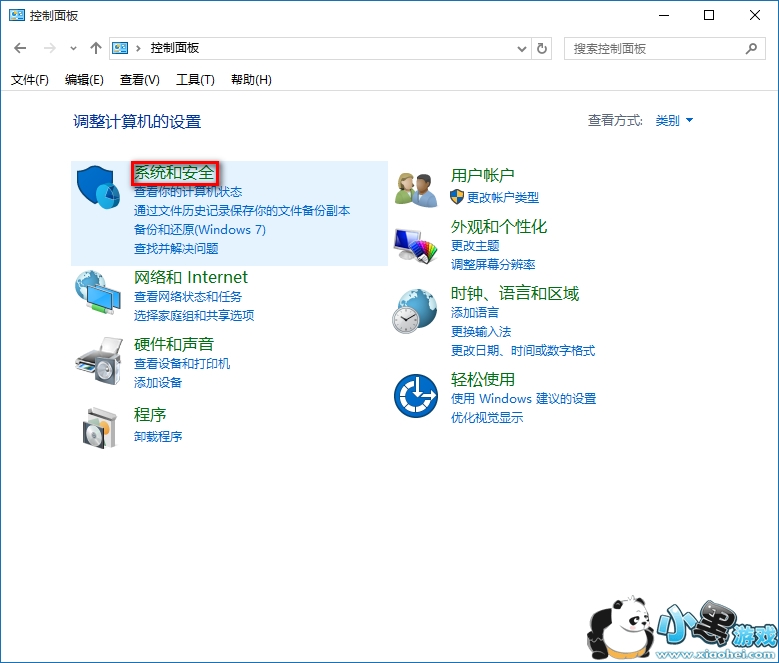Open the 文件(F) menu
Viewport: 779px width, 663px height.
[30, 80]
